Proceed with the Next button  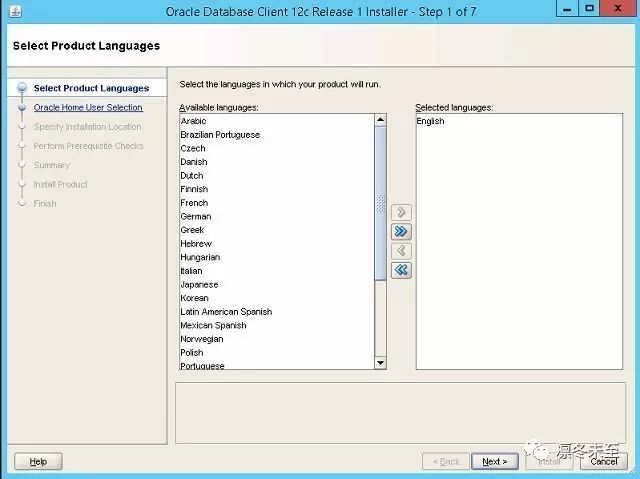pyautogui.click(x=495, y=461)
